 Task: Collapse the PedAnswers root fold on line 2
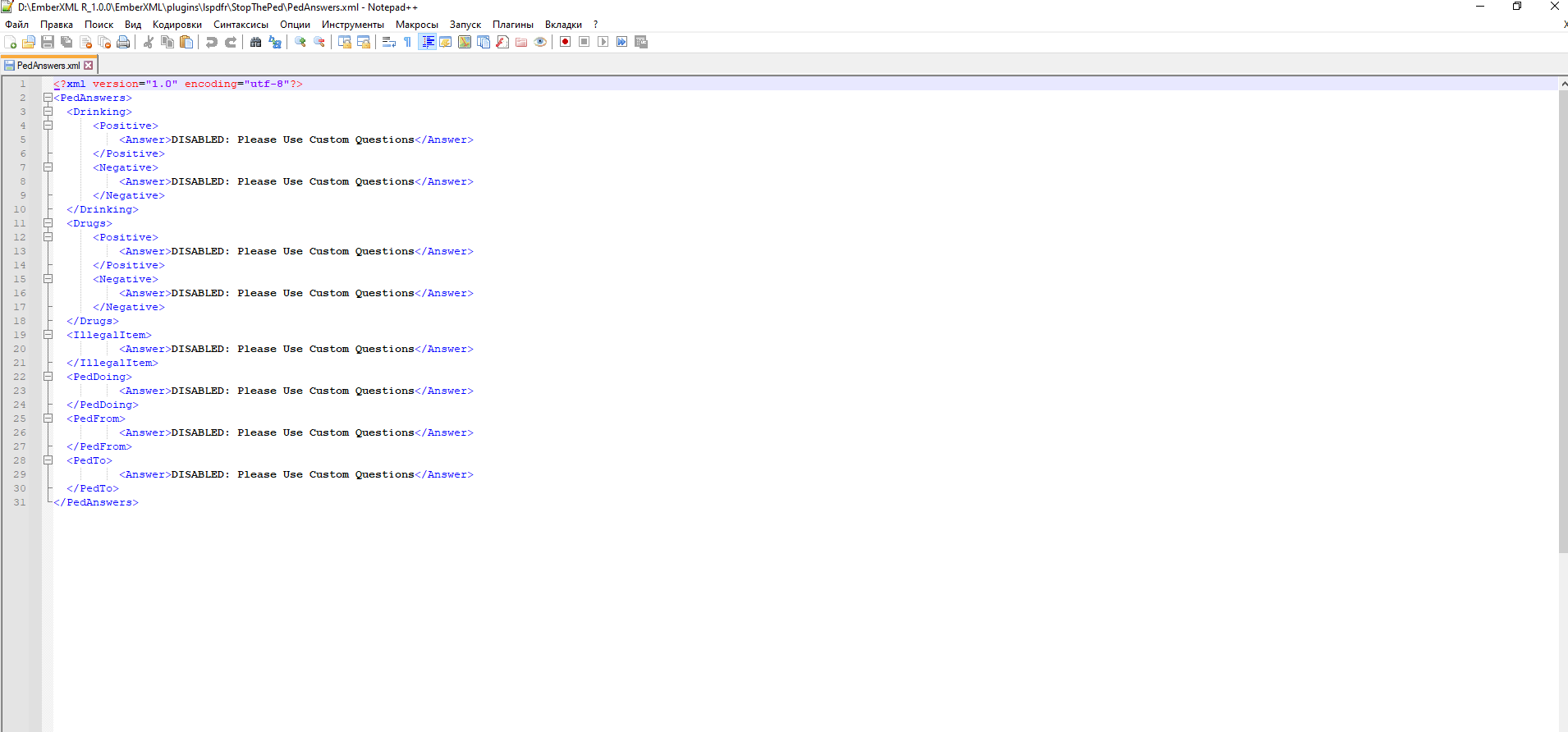[x=48, y=98]
